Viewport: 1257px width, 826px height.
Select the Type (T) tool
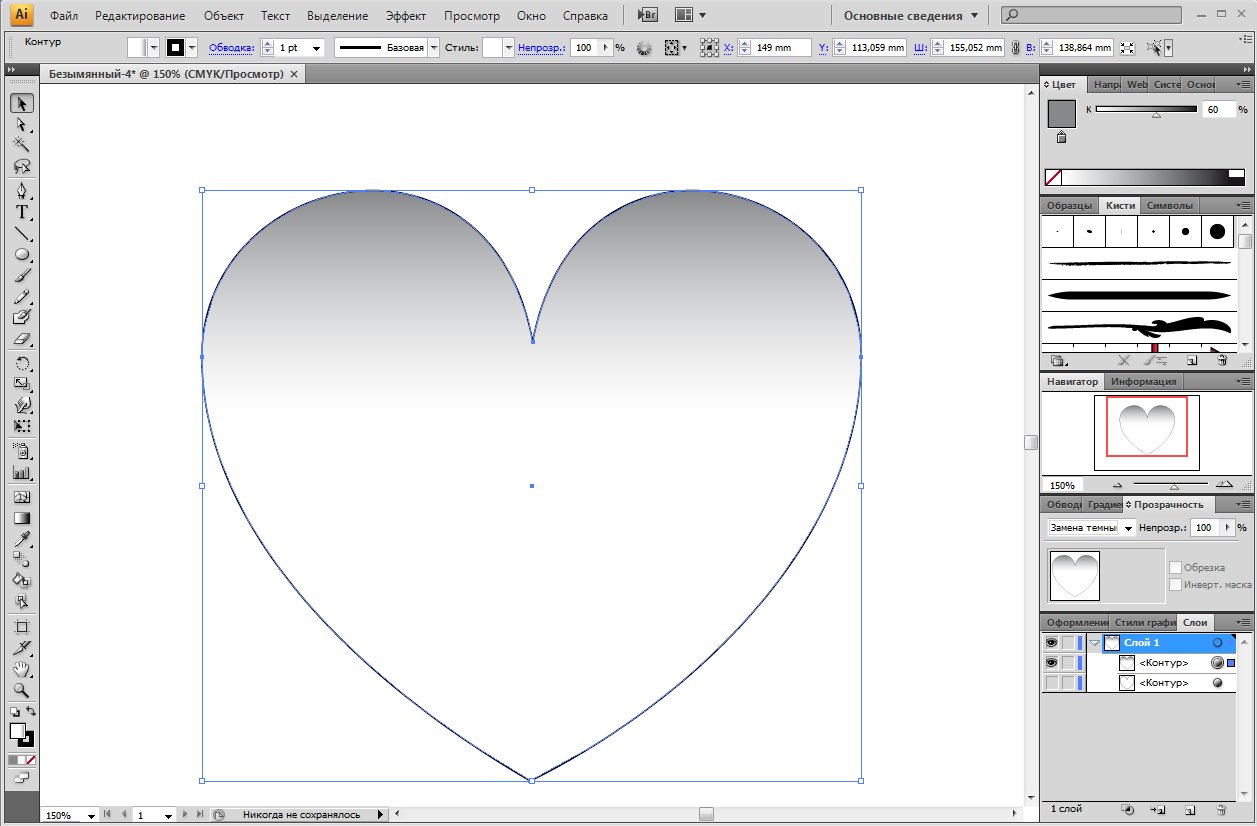(x=21, y=213)
